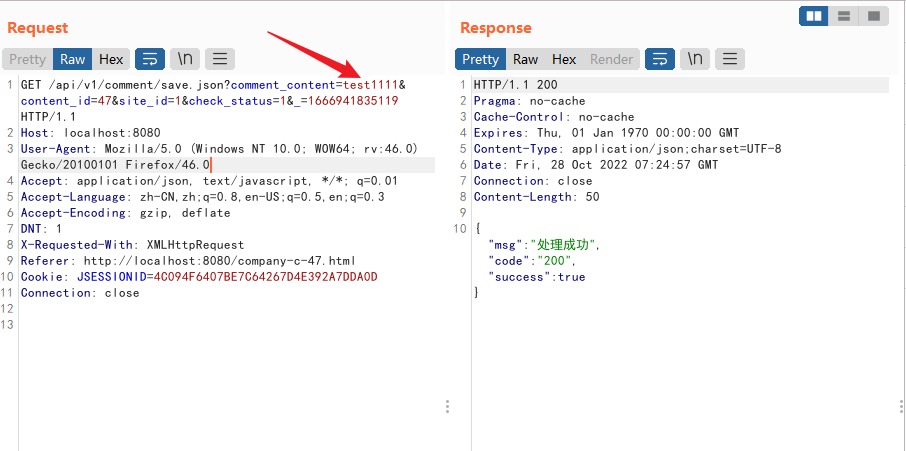Image resolution: width=906 pixels, height=451 pixels.
Task: Click the Cache-Control: no-cache header
Action: 554,117
